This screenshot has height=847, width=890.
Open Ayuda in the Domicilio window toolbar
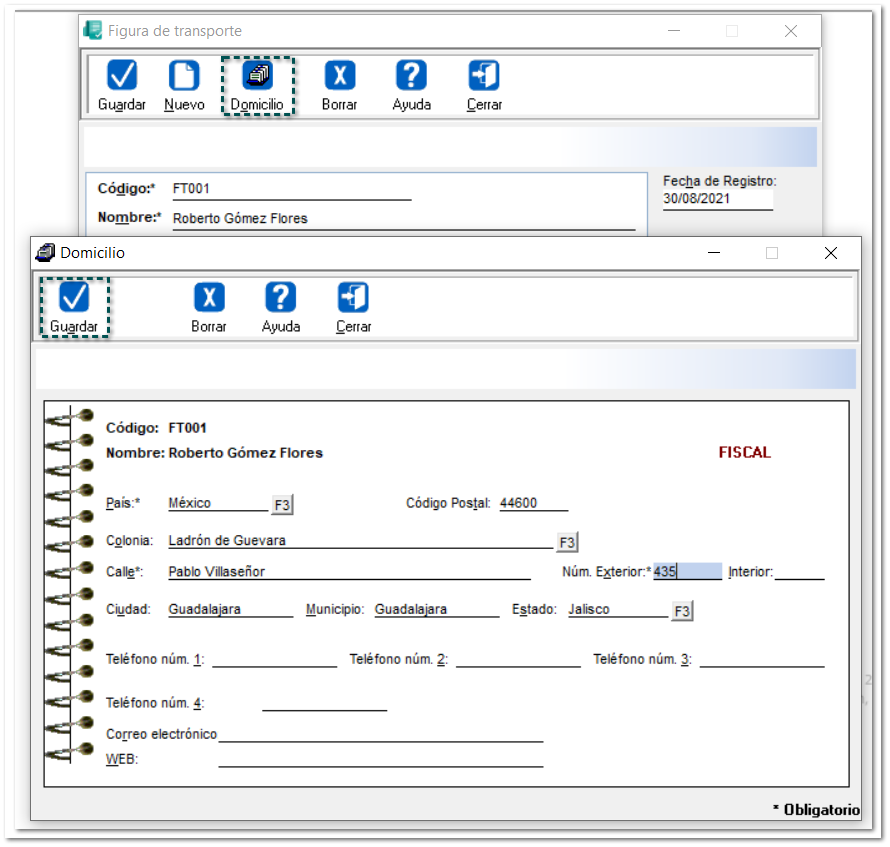pyautogui.click(x=280, y=307)
